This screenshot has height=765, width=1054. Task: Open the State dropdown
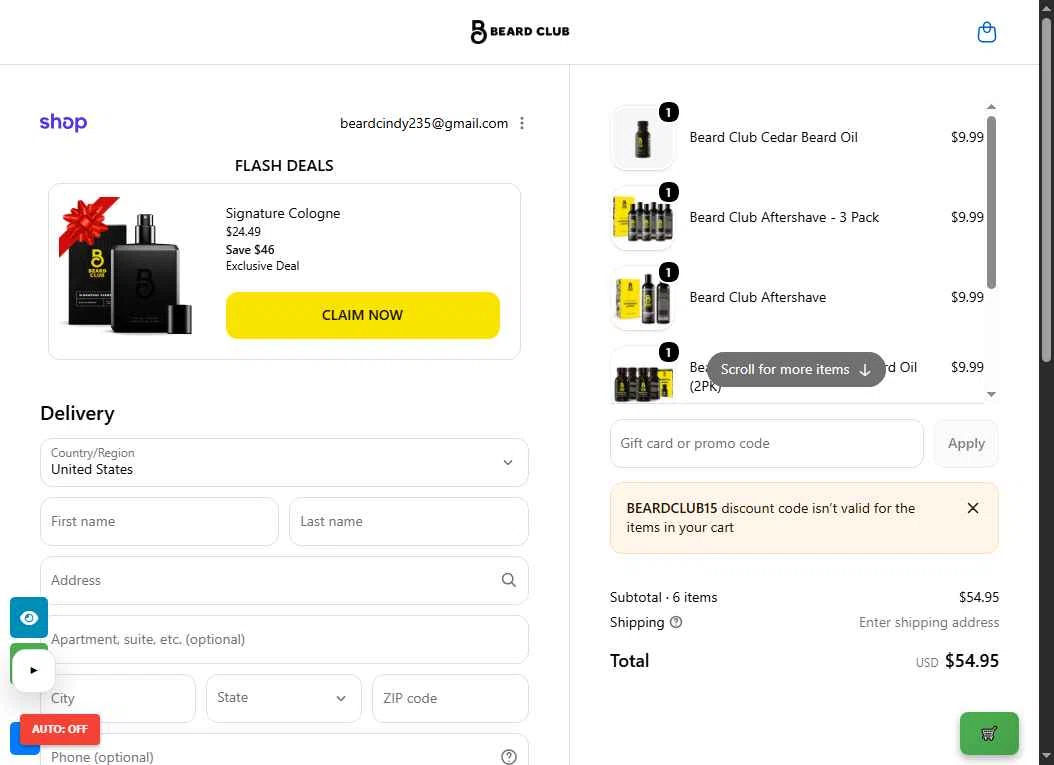(283, 698)
